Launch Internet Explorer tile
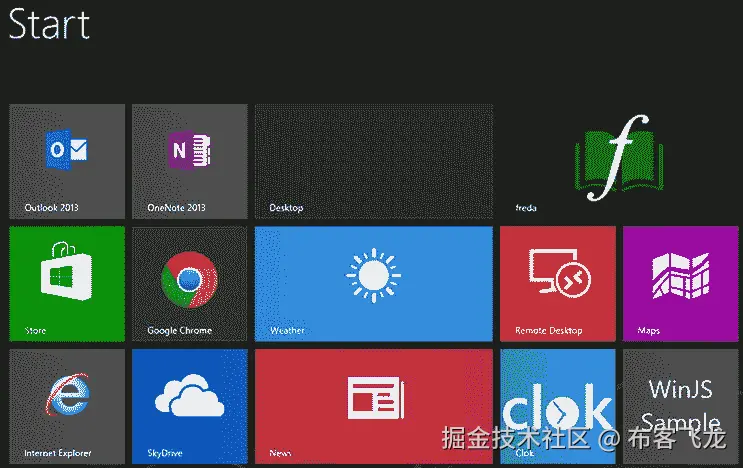Image resolution: width=743 pixels, height=468 pixels. point(67,406)
